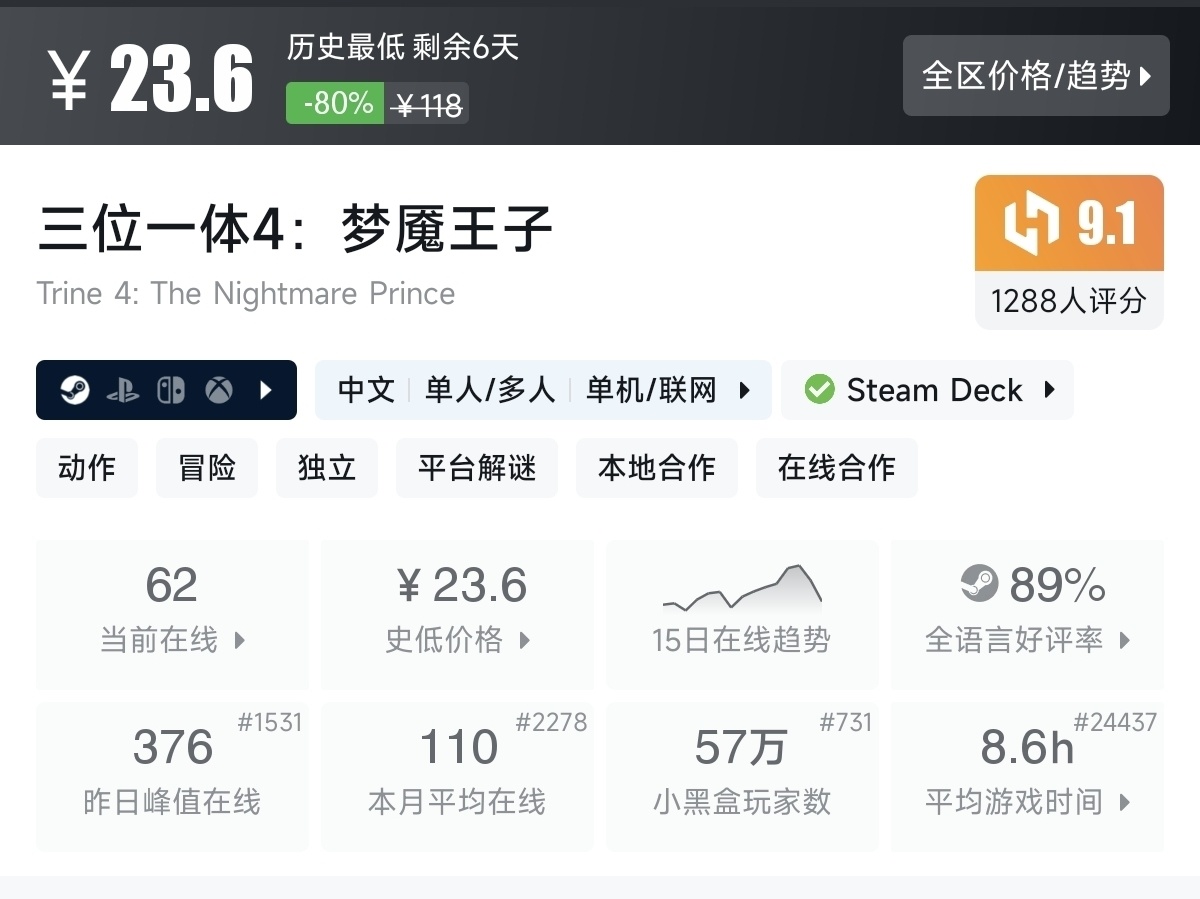
Task: Click the Heybox logo on score badge
Action: pos(1032,224)
